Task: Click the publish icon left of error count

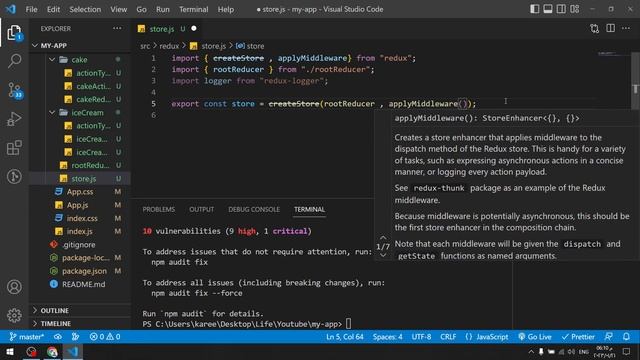Action: tap(76, 337)
